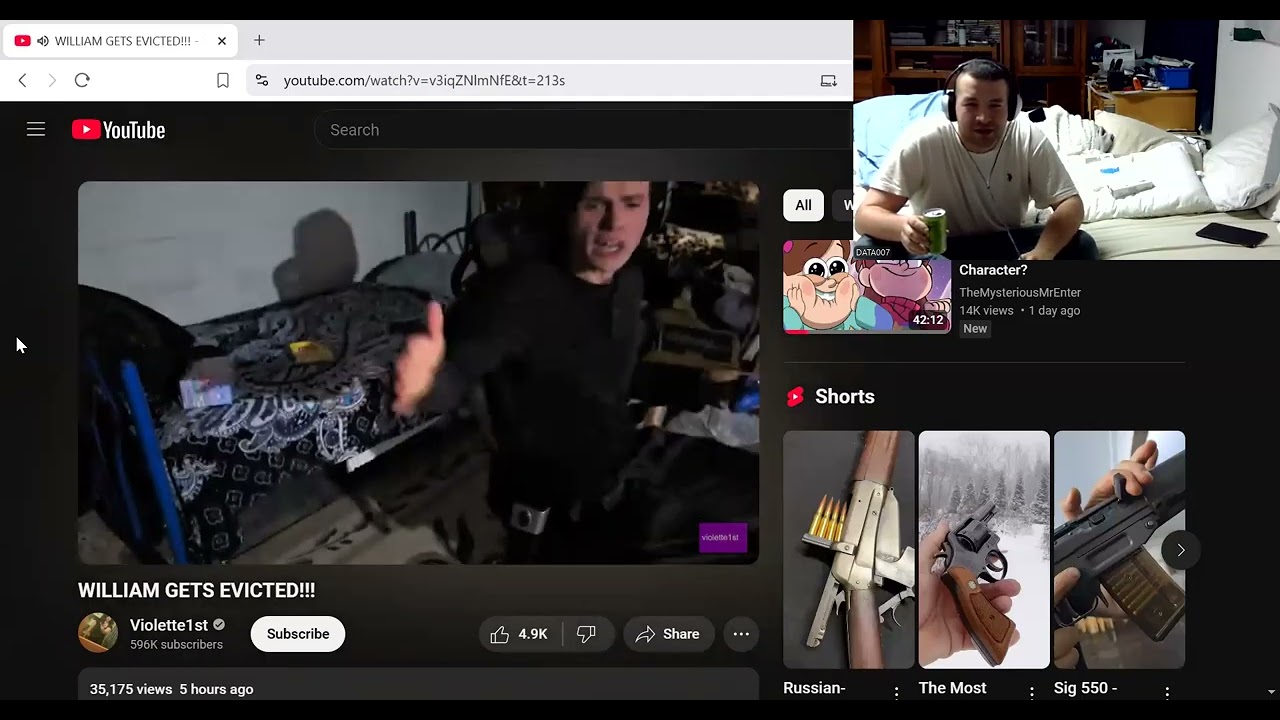Open The Most short revolver thumbnail

[984, 549]
